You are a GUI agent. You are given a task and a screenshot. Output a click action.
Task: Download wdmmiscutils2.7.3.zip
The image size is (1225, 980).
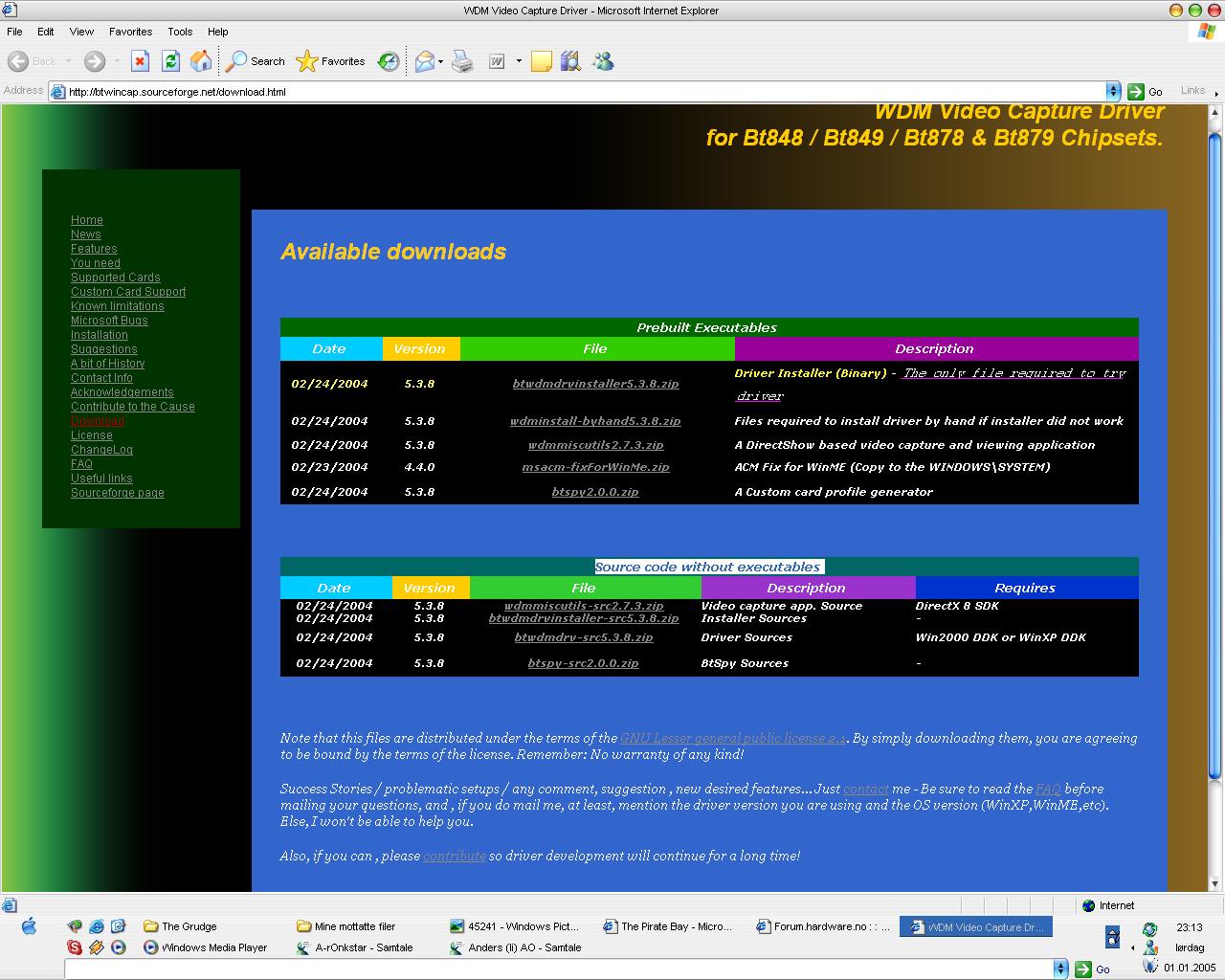coord(595,445)
